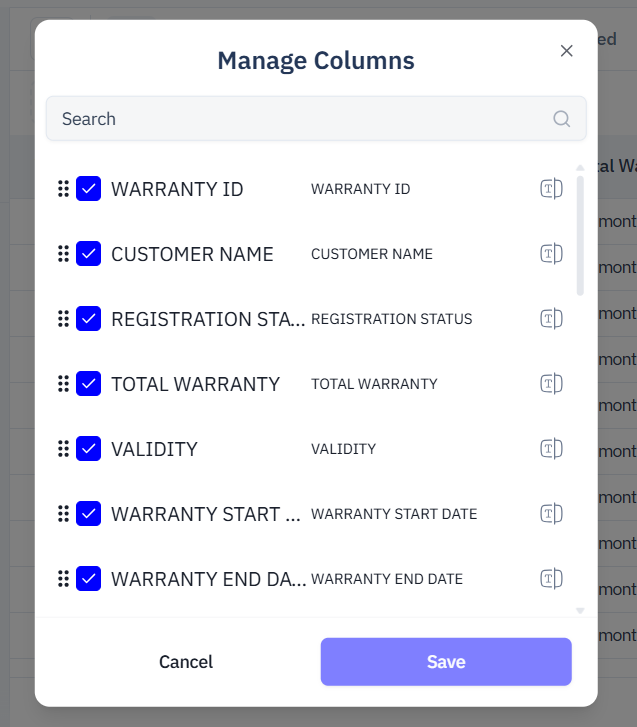Click rename icon for TOTAL WARRANTY row
Image resolution: width=637 pixels, height=727 pixels.
pos(551,383)
